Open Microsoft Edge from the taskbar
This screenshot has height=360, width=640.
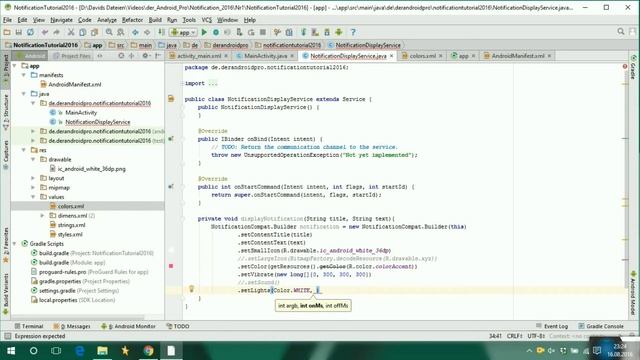[80, 351]
